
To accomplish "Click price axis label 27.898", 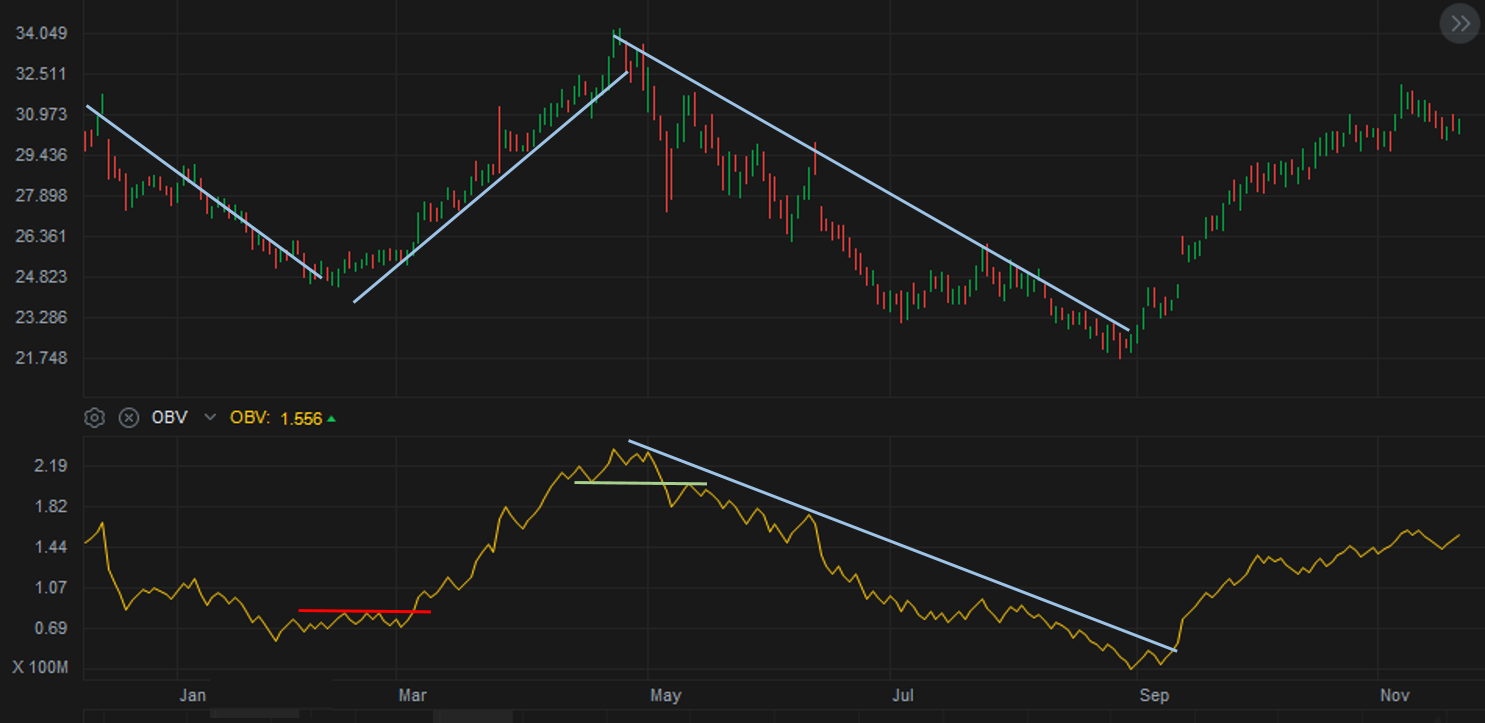I will click(x=41, y=196).
